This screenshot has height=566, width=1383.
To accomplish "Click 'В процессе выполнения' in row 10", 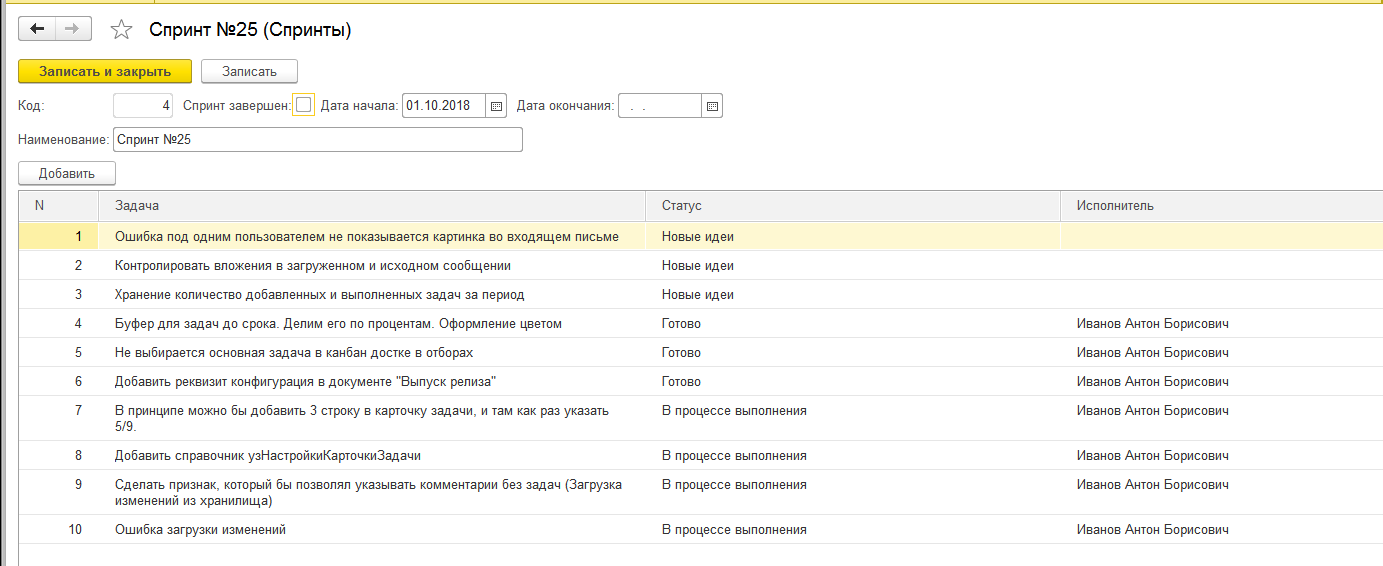I will coord(734,530).
